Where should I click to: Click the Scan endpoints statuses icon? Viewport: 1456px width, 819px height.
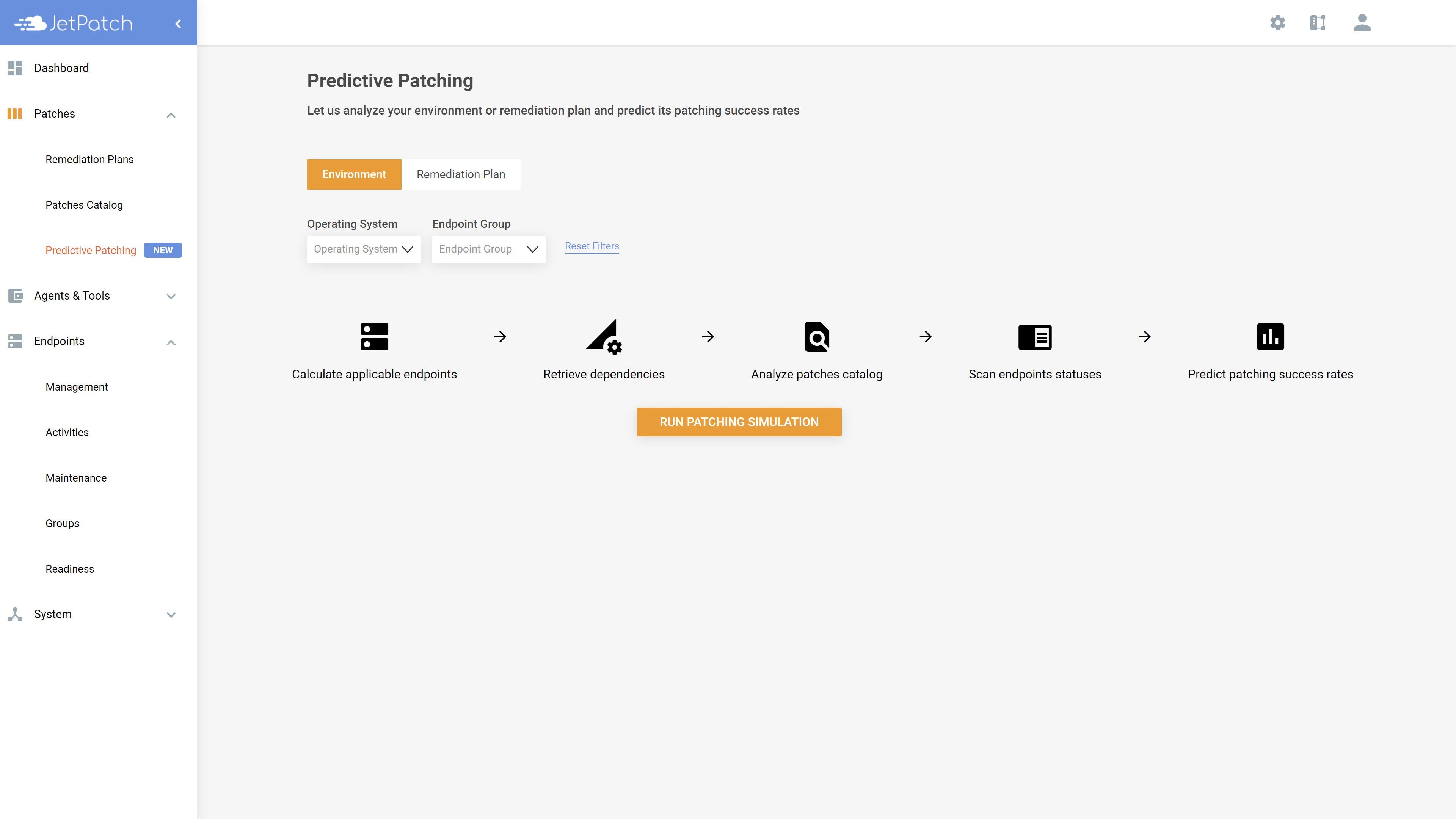(1035, 337)
